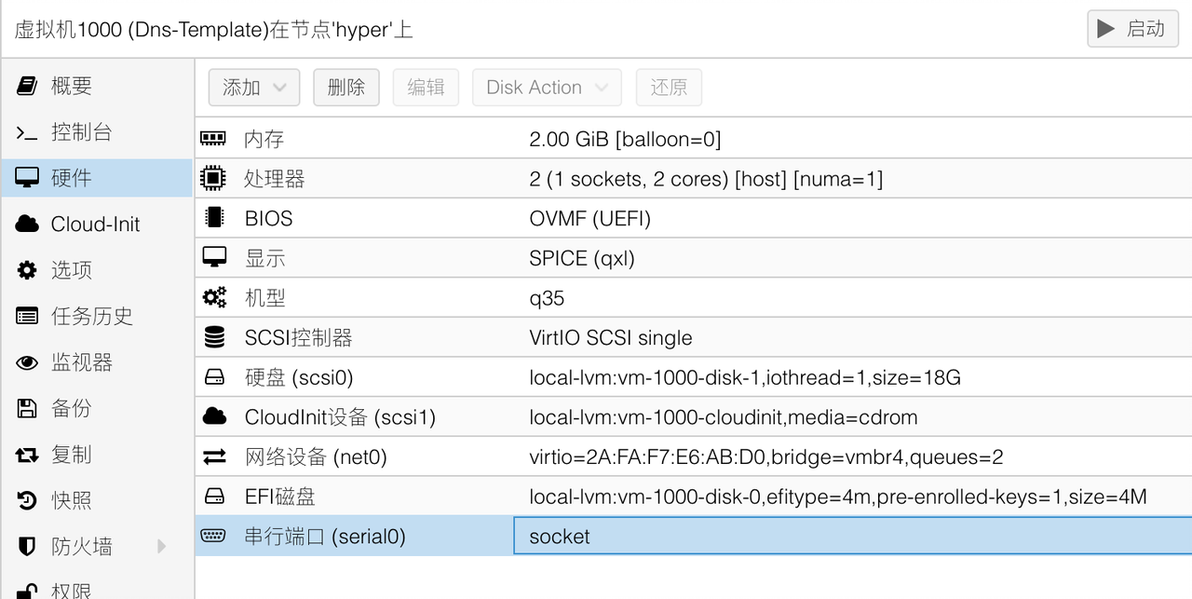
Task: Click the machine type gears icon
Action: pyautogui.click(x=214, y=297)
